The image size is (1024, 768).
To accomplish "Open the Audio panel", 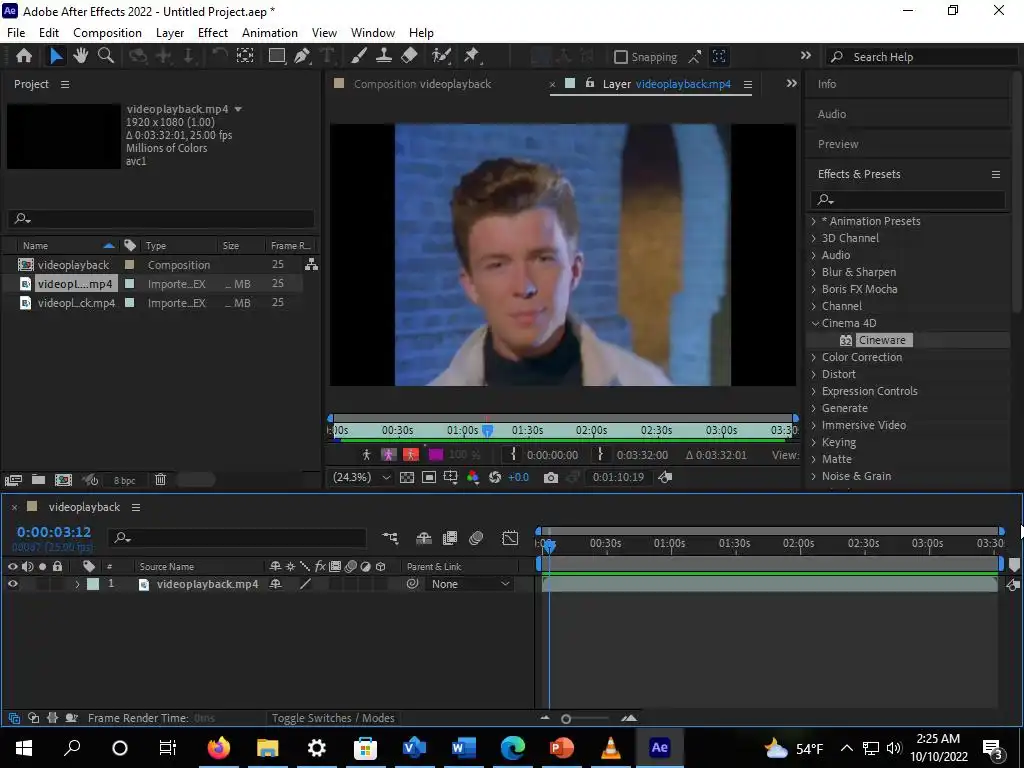I will point(831,114).
